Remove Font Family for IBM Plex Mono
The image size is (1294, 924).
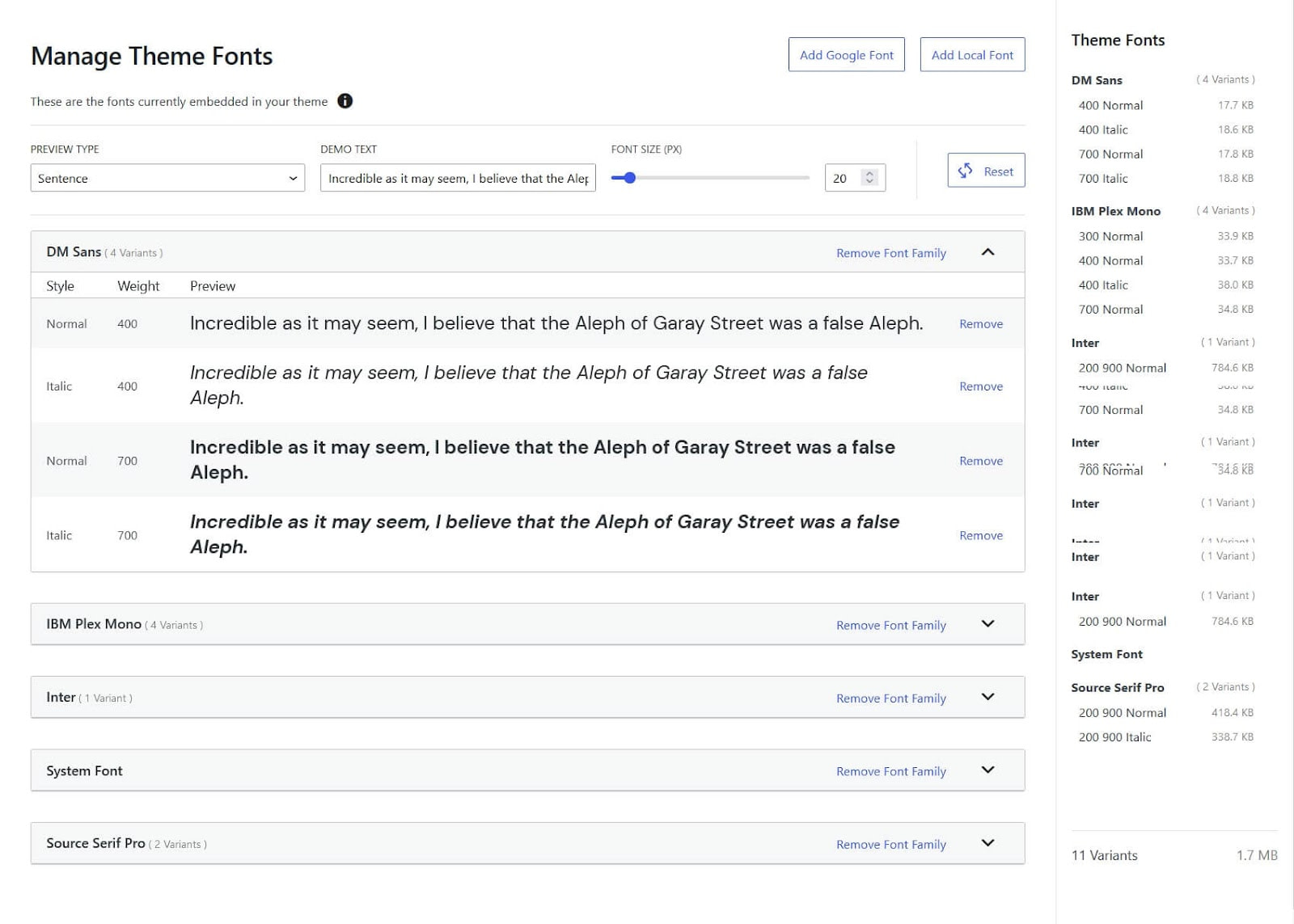pyautogui.click(x=890, y=624)
